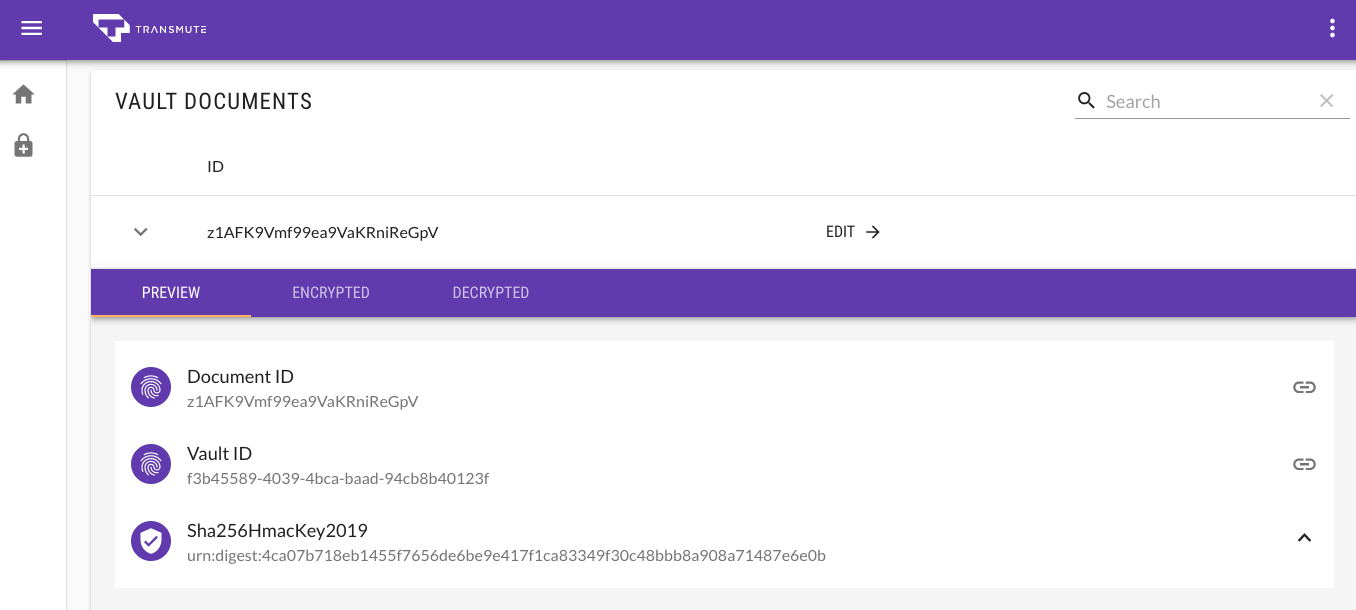This screenshot has width=1356, height=610.
Task: Click the Vault ID link icon
Action: (1304, 464)
